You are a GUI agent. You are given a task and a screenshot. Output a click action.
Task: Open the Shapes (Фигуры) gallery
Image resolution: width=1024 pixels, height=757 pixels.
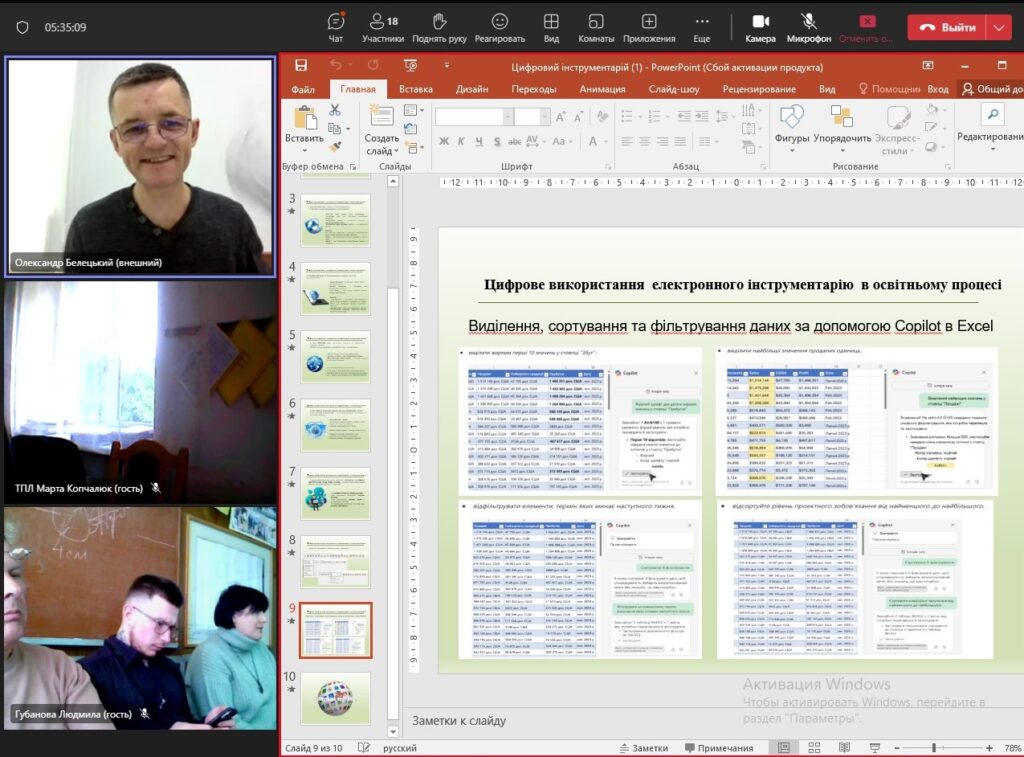pos(791,124)
